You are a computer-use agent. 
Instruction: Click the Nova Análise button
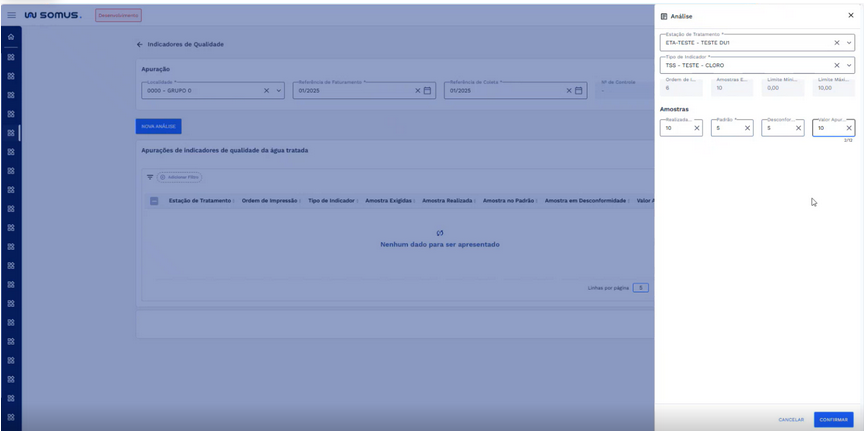pyautogui.click(x=158, y=127)
